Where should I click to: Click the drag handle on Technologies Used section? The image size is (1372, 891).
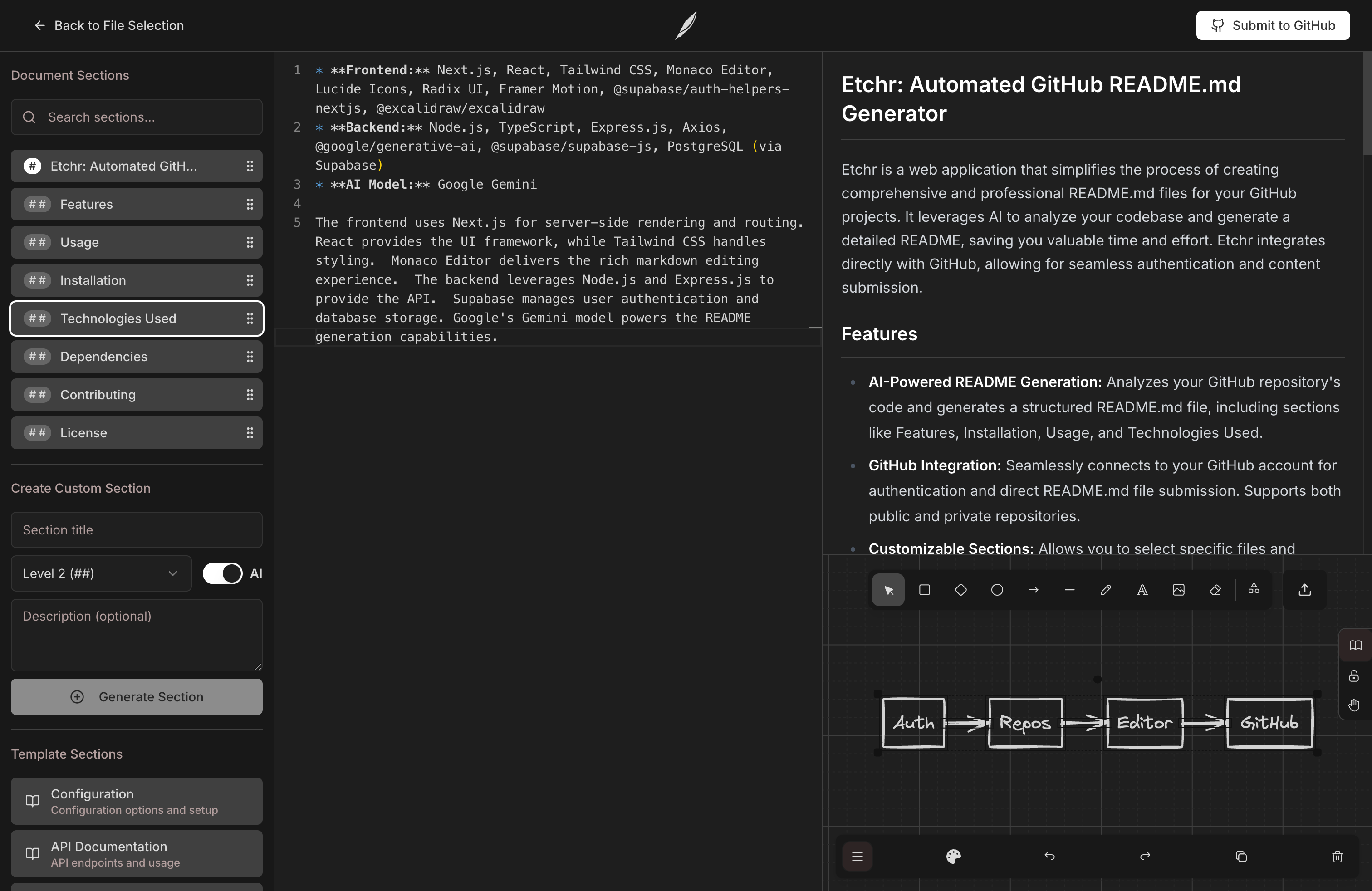click(x=250, y=318)
